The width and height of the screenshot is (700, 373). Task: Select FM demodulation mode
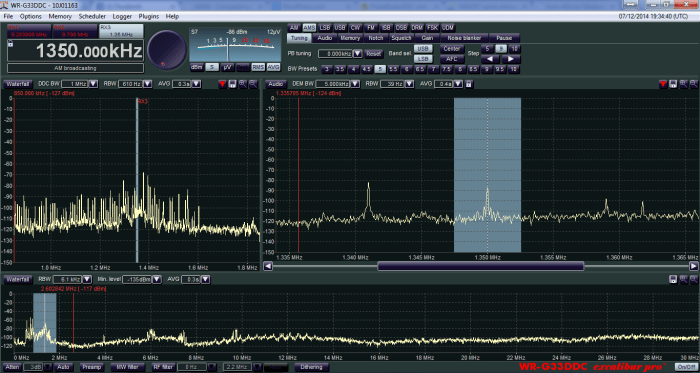point(370,27)
